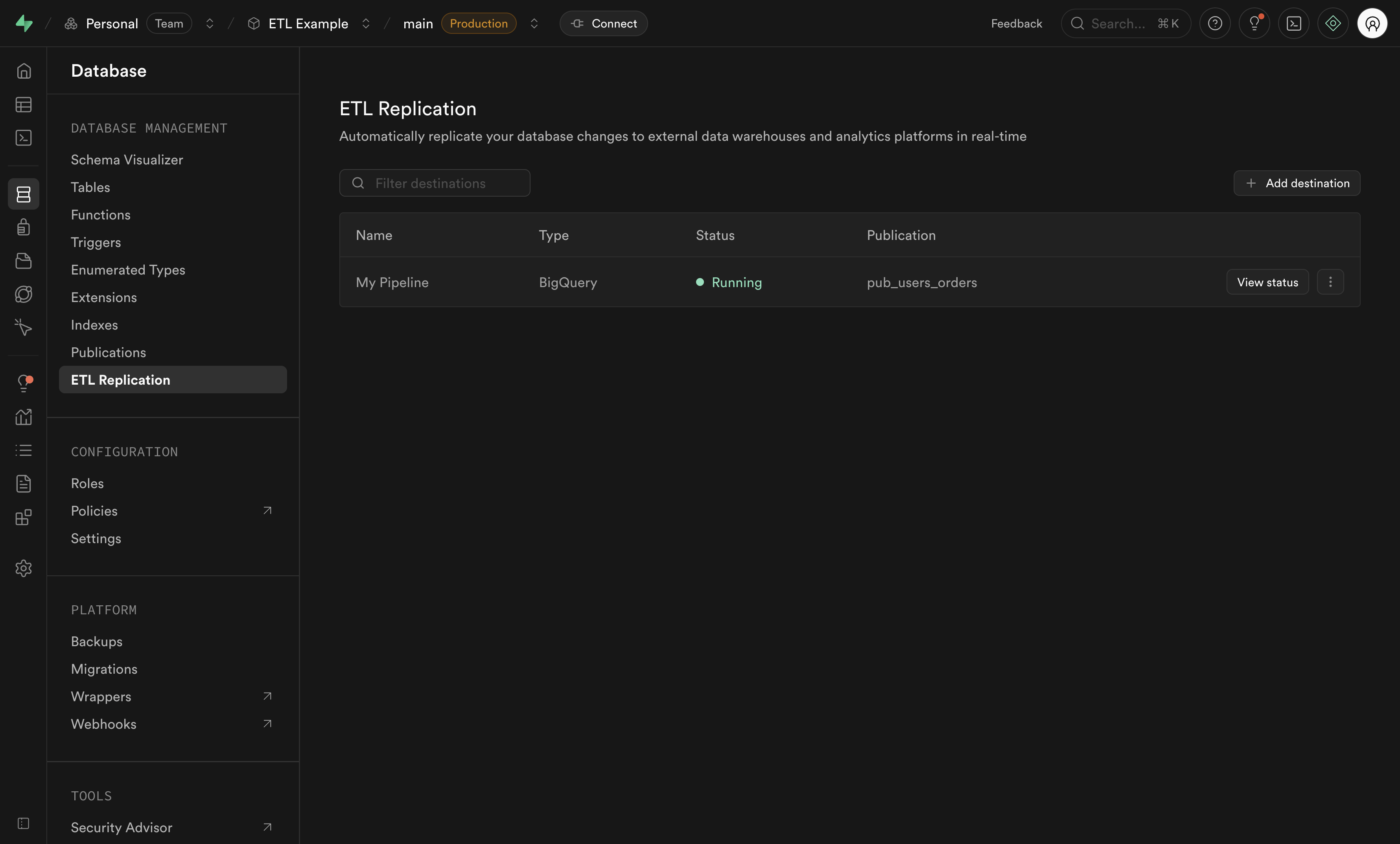Open Backups platform item
Screen dimensions: 1400x844
click(173, 642)
